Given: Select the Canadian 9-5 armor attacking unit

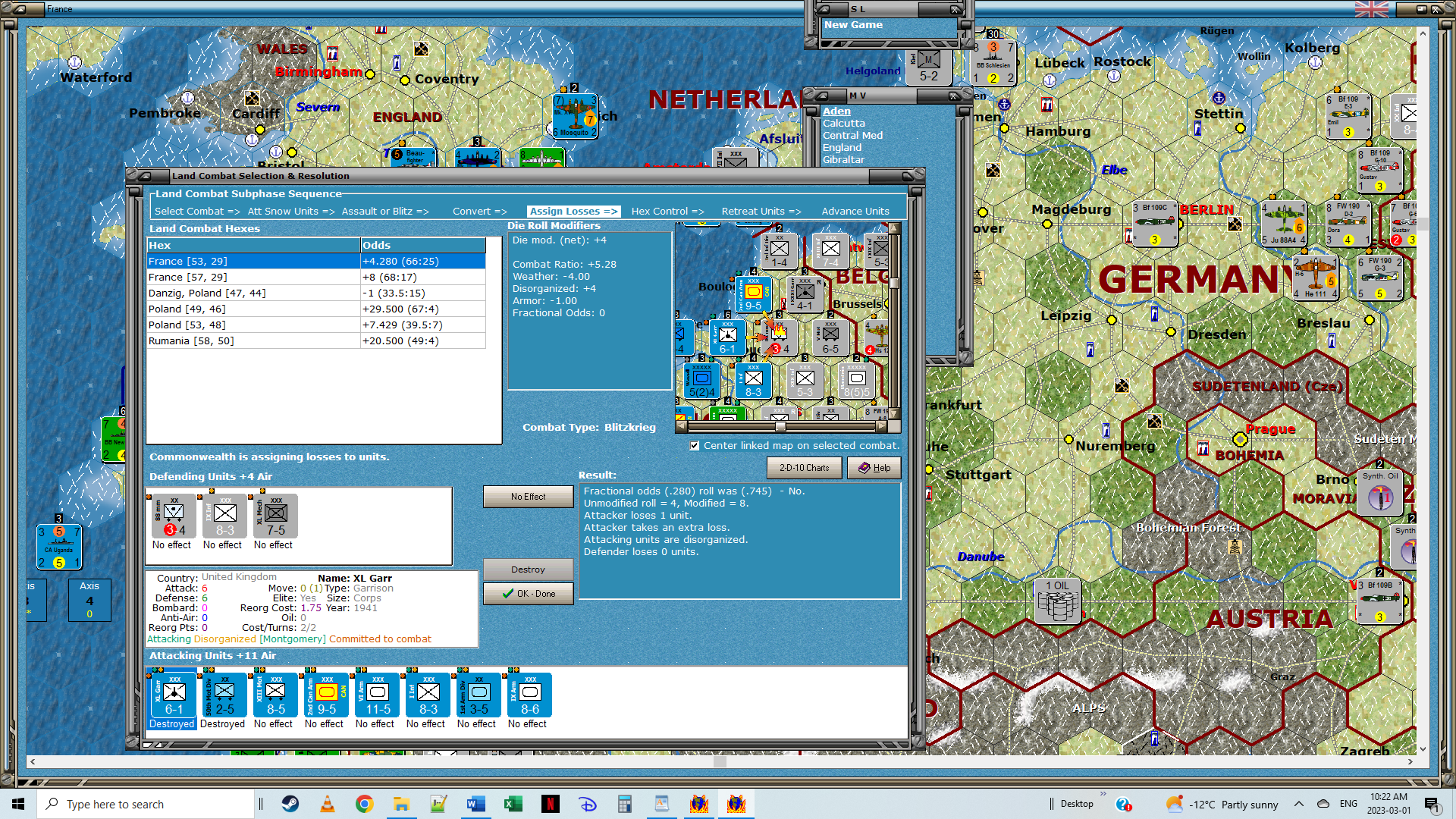Looking at the screenshot, I should click(326, 695).
